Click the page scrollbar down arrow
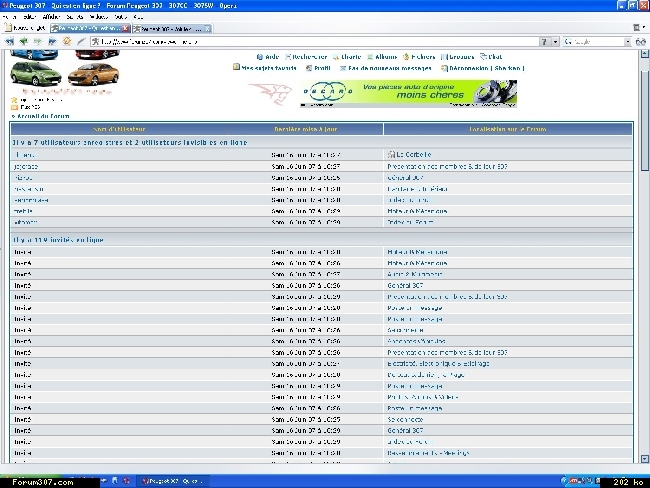Viewport: 650px width, 488px height. 645,459
